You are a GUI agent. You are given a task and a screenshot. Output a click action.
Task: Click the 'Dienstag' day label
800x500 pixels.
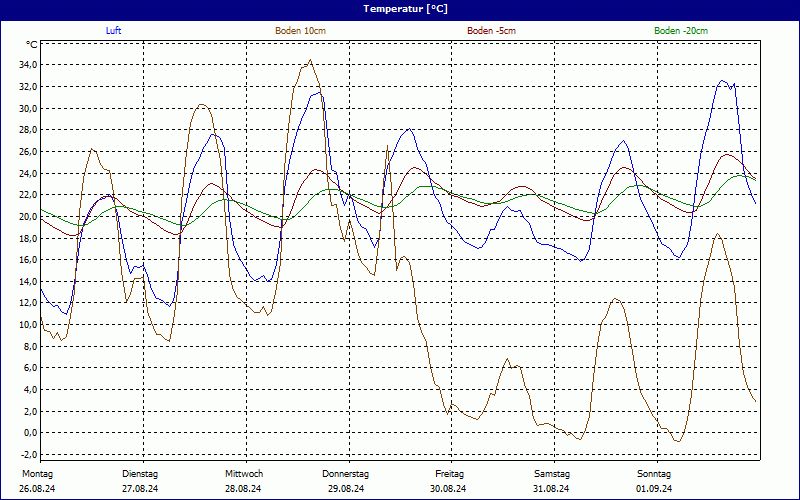click(x=140, y=474)
